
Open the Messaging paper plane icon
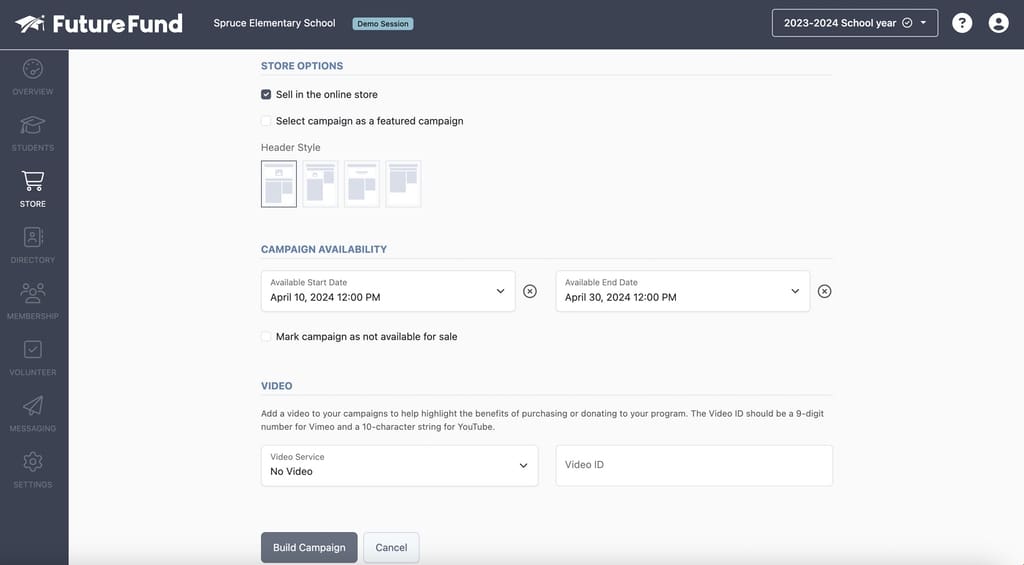(x=33, y=406)
